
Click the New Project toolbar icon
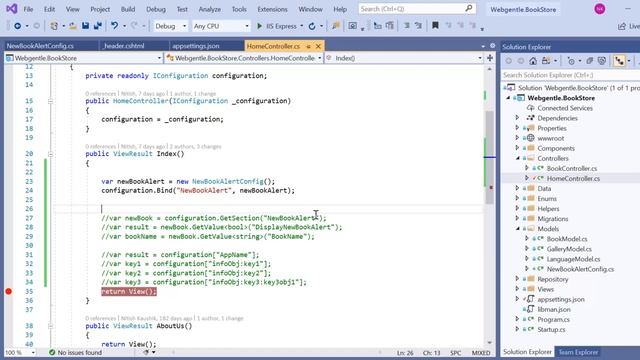tap(54, 26)
